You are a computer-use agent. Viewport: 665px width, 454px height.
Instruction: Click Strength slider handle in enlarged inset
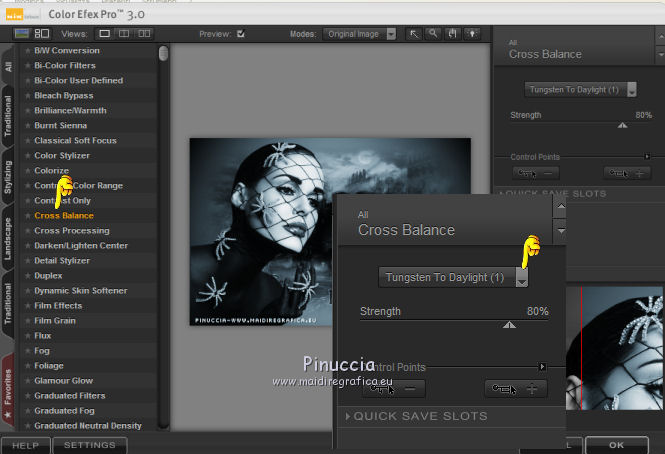(509, 325)
